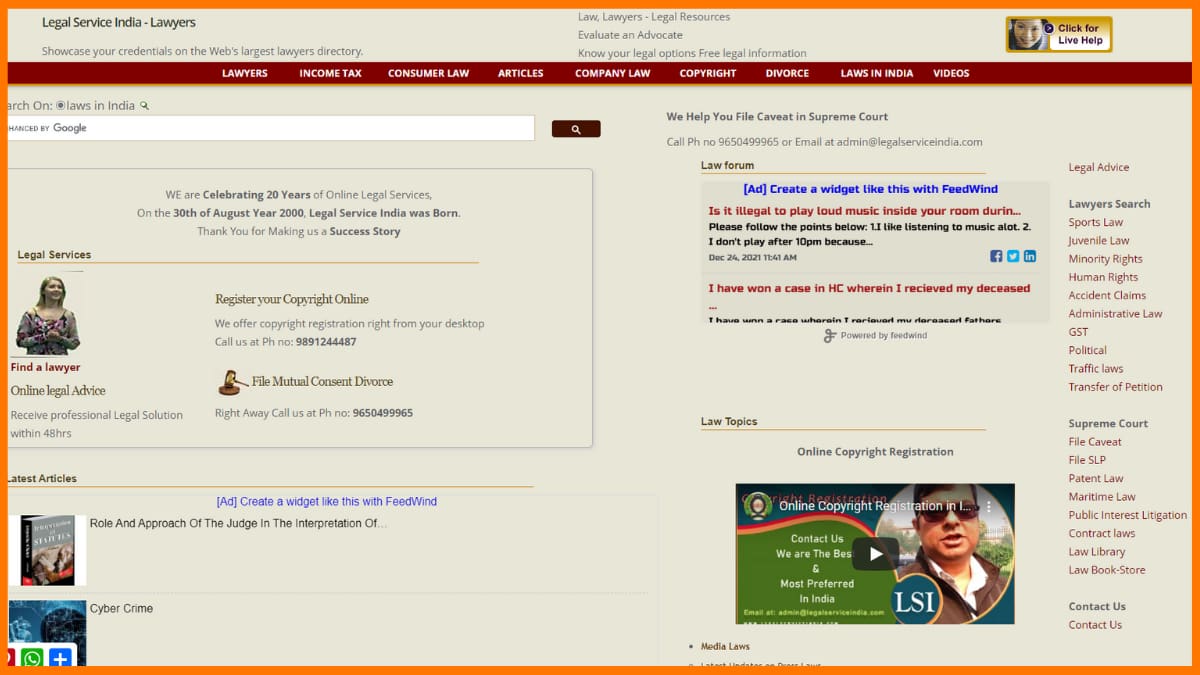Go to the COPYRIGHT navigation item
This screenshot has height=675, width=1200.
pos(707,73)
